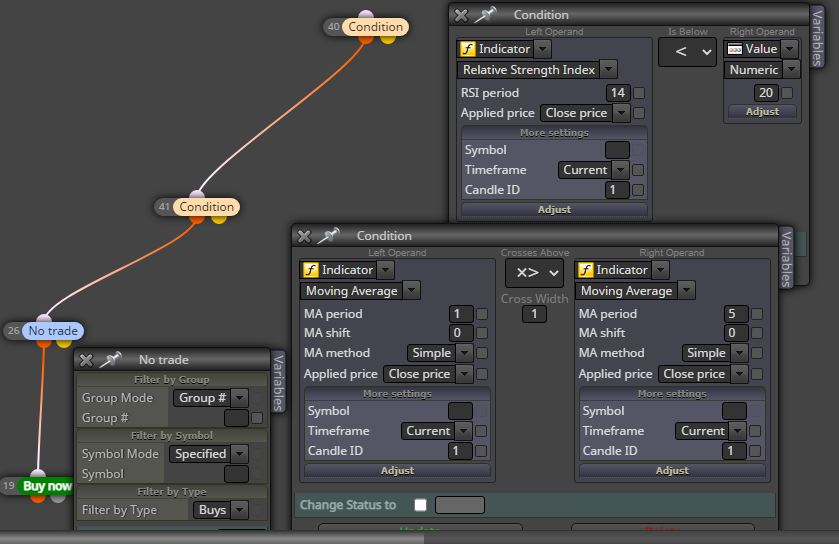839x544 pixels.
Task: Toggle checkbox next to RSI Candle ID
Action: tap(638, 190)
